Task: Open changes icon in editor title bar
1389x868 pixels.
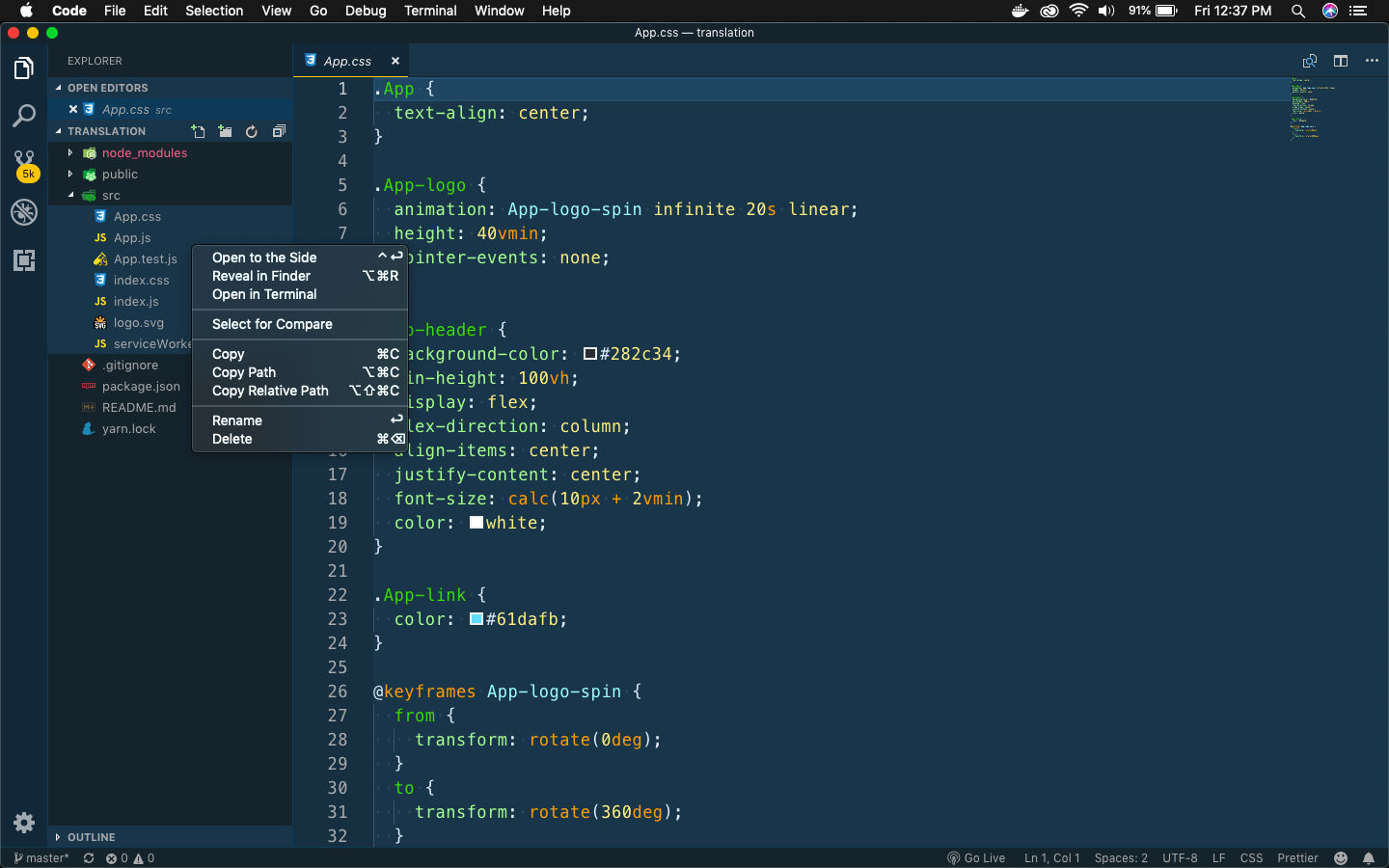Action: click(1310, 61)
